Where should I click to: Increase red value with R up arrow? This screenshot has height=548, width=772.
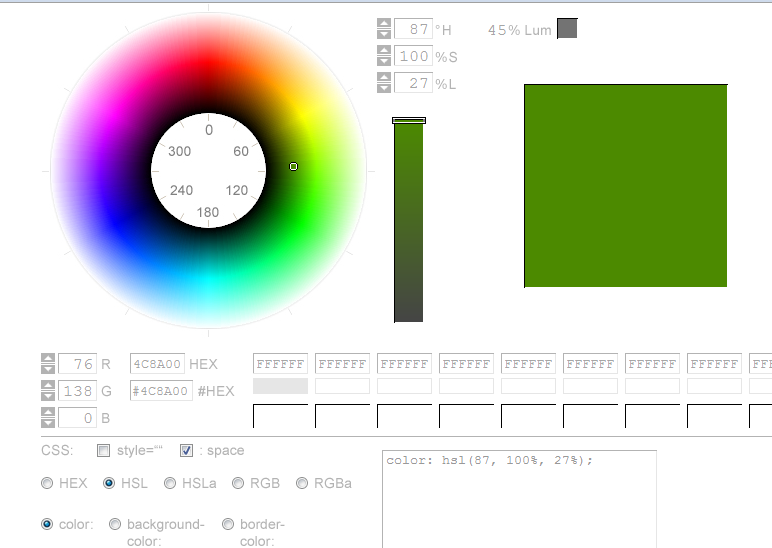pos(48,358)
